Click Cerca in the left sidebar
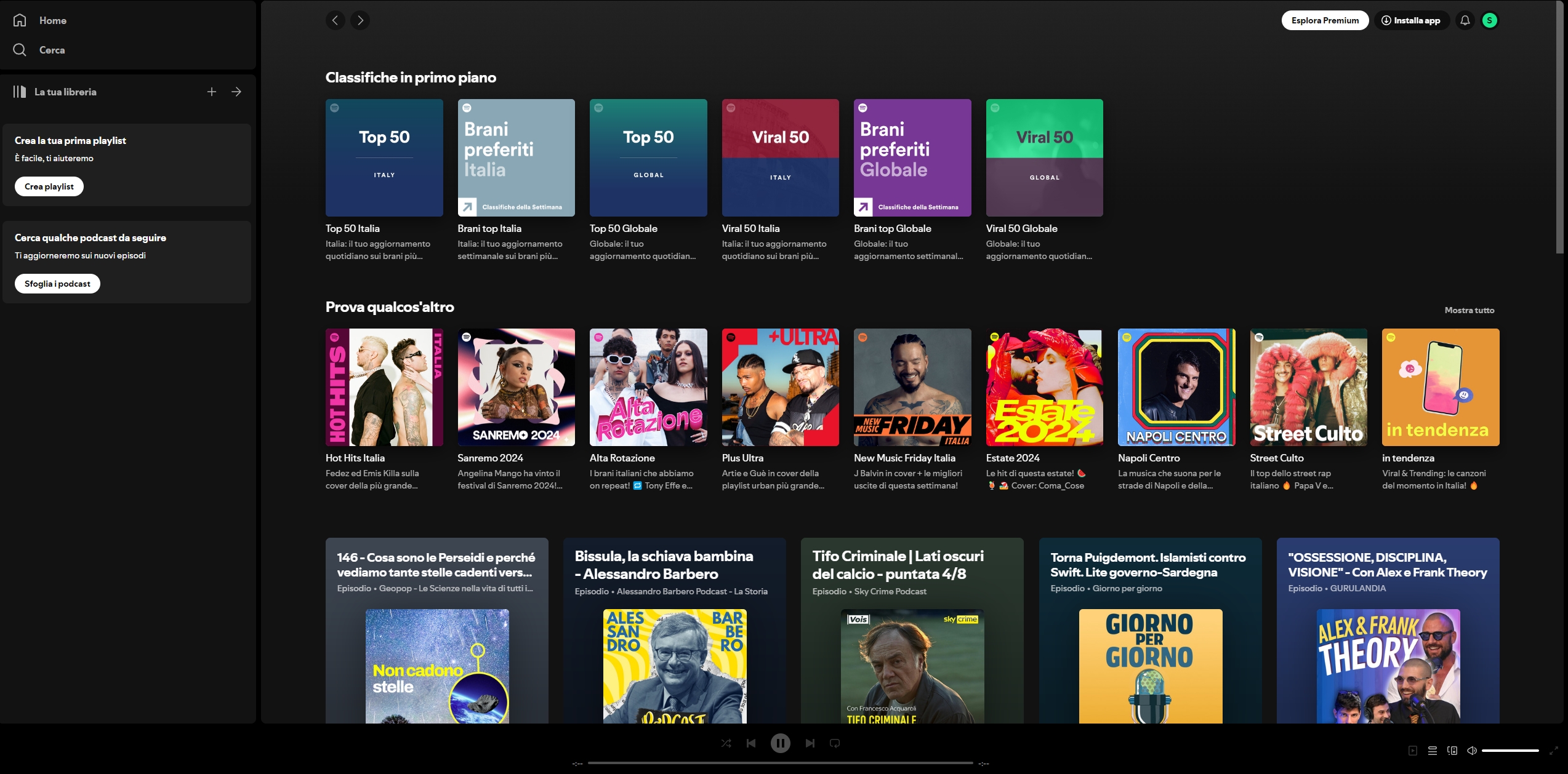Screen dimensions: 1568x774 tap(51, 48)
